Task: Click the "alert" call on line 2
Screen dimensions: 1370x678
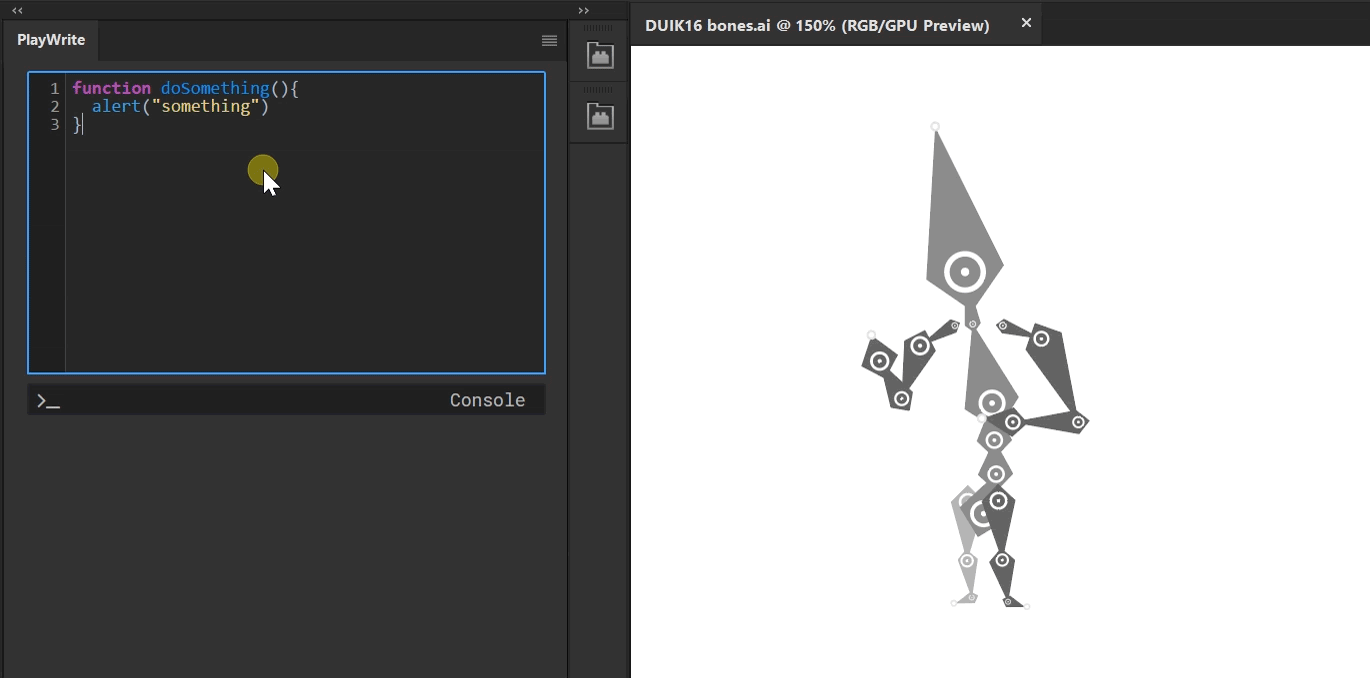Action: pyautogui.click(x=116, y=106)
